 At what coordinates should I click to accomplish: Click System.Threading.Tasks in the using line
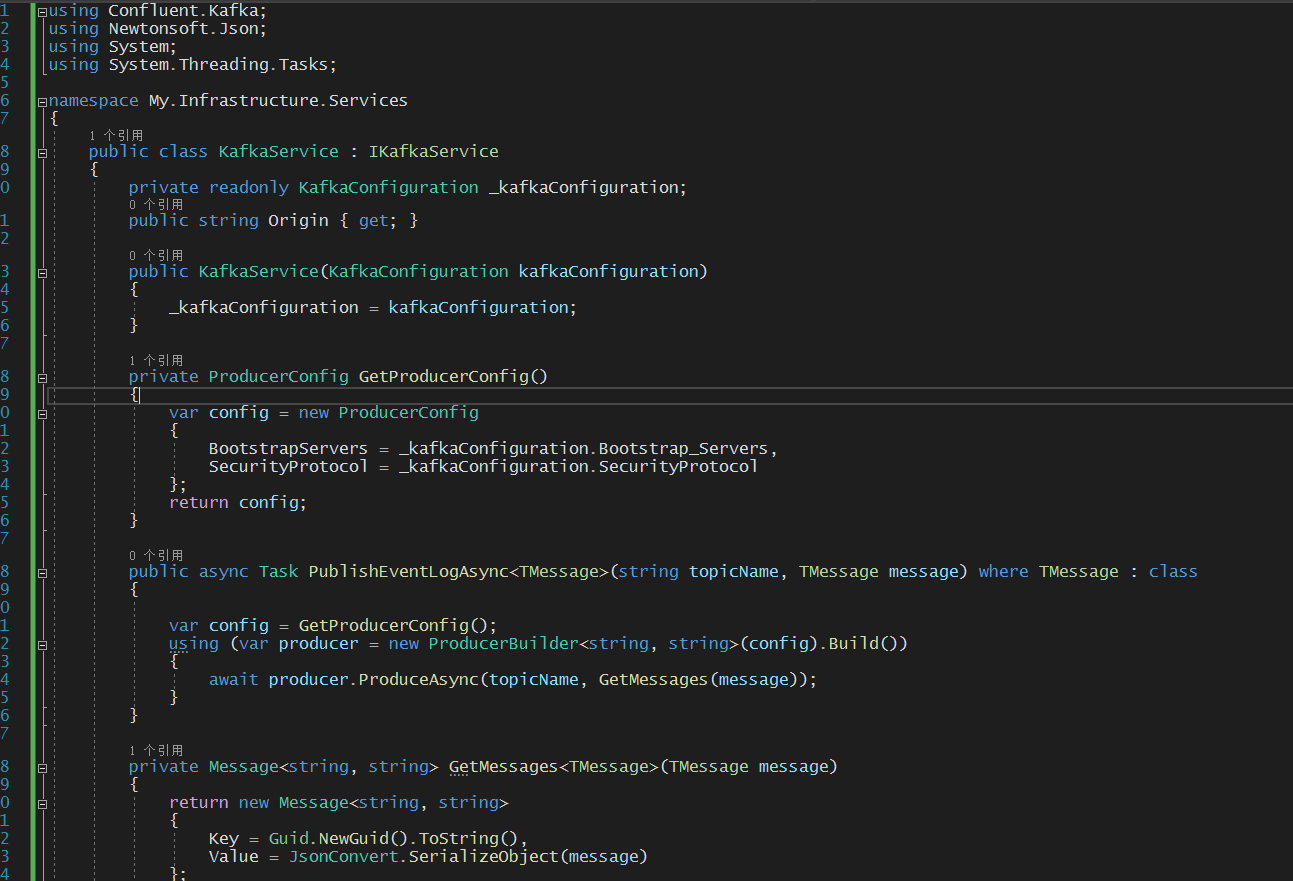tap(218, 65)
